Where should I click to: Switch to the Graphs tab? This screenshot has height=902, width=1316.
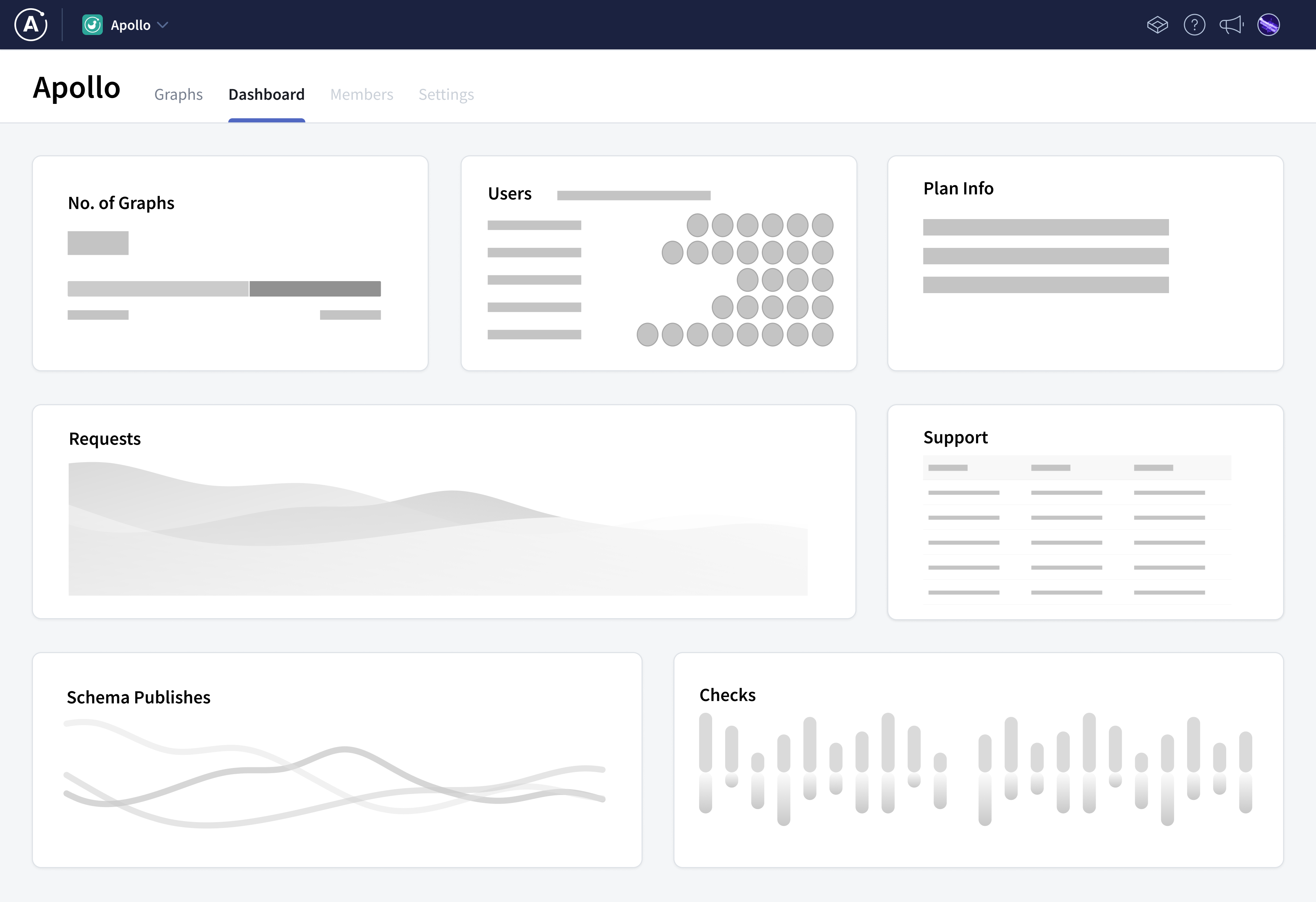tap(178, 94)
